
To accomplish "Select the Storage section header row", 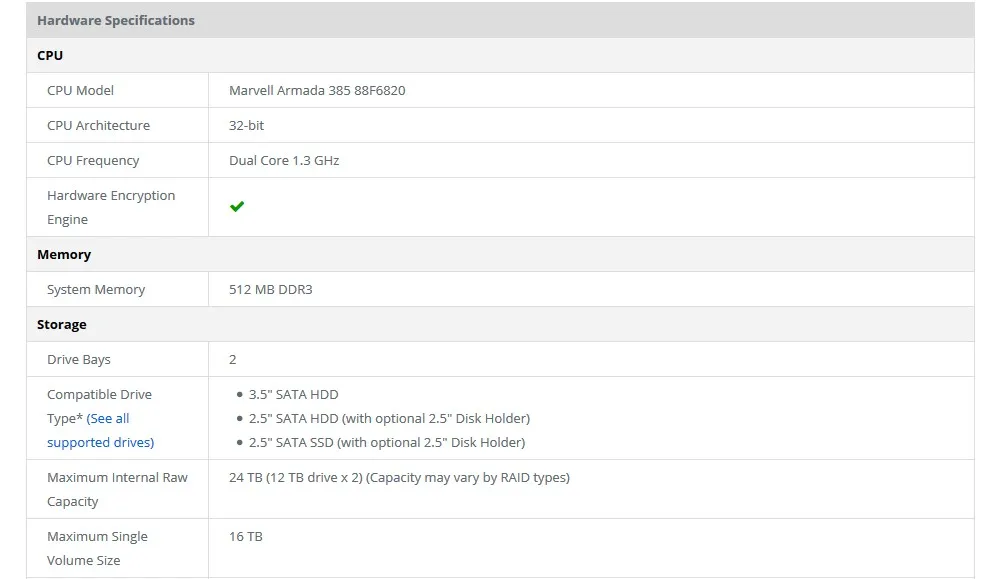I will point(62,324).
